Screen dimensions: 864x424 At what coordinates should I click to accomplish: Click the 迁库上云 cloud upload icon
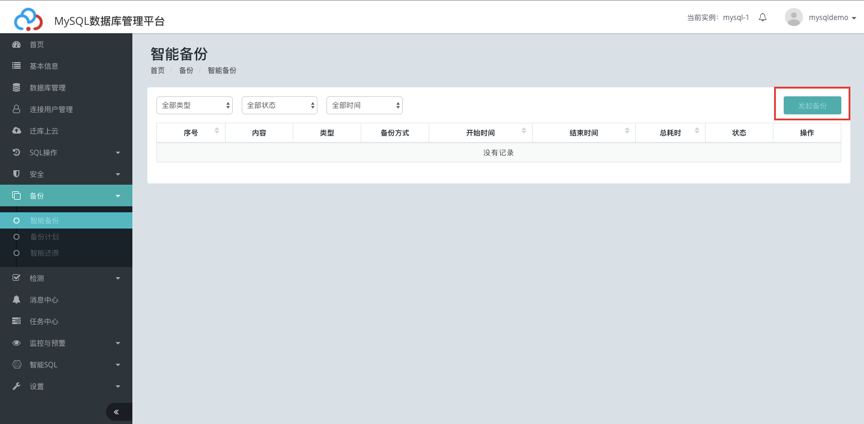coord(17,131)
